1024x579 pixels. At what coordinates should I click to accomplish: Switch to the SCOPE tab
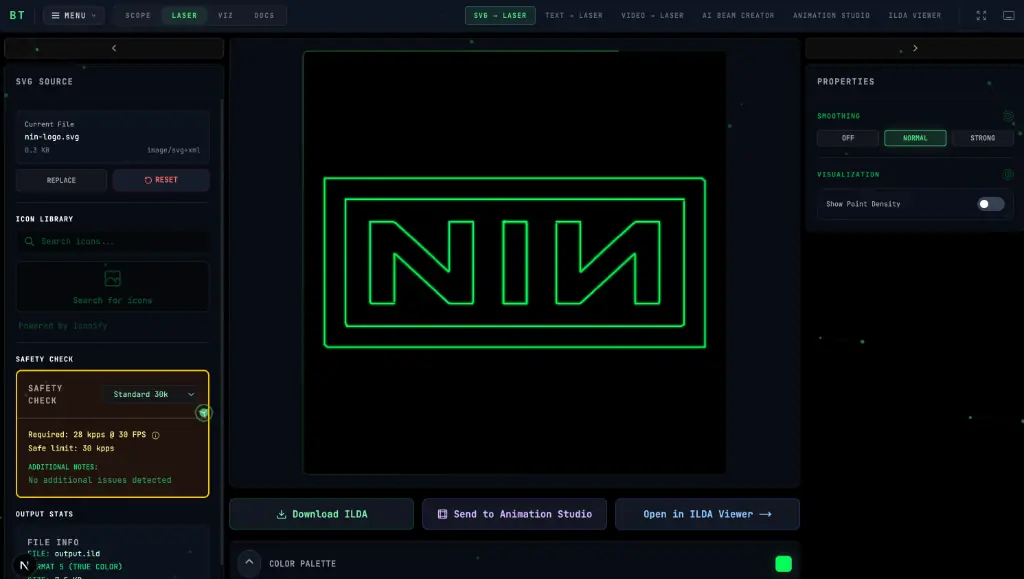coord(138,15)
